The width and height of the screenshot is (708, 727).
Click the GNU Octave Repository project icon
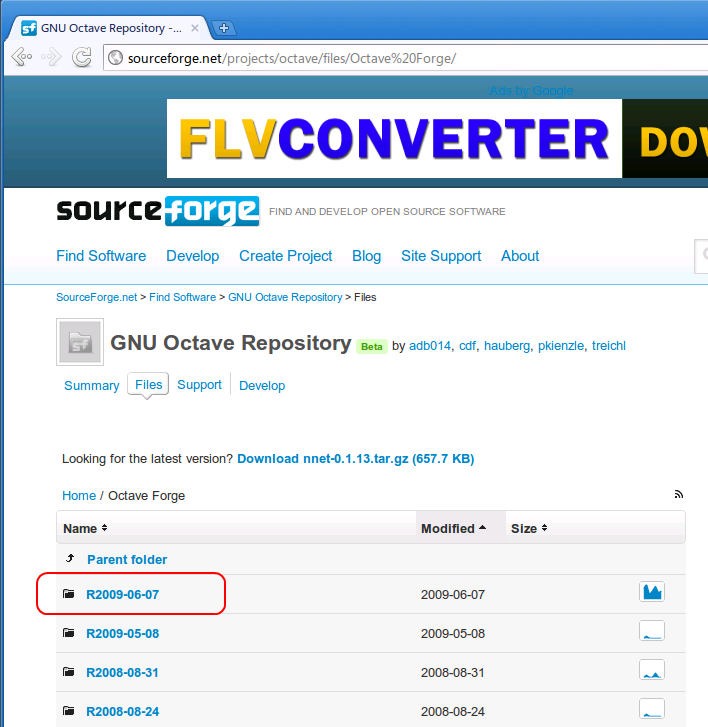[80, 342]
